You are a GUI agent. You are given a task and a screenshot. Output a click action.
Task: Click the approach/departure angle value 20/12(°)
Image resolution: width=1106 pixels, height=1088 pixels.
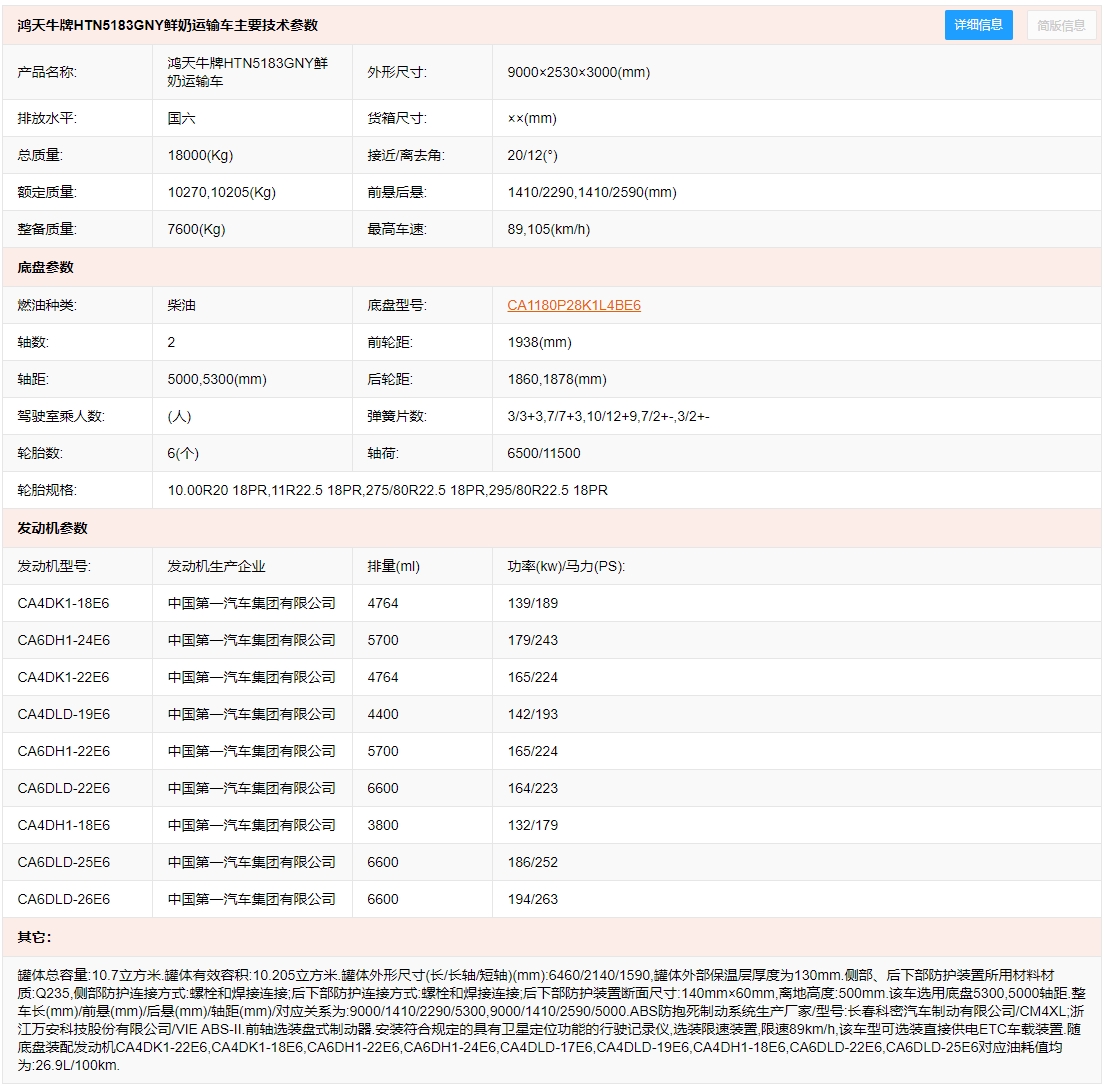click(x=533, y=155)
